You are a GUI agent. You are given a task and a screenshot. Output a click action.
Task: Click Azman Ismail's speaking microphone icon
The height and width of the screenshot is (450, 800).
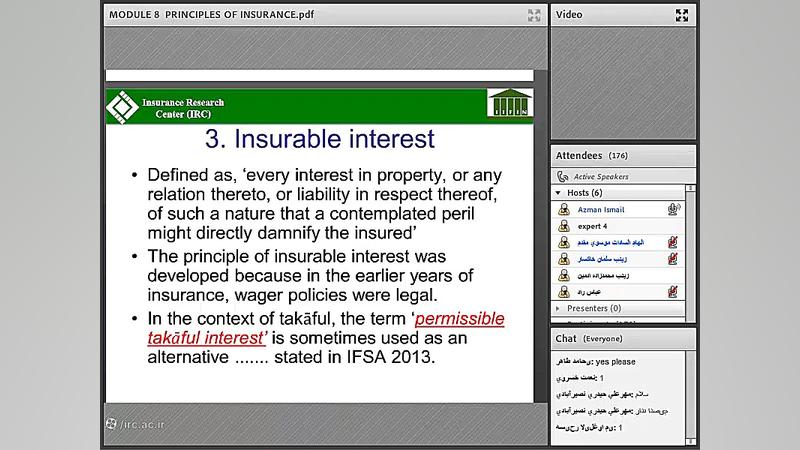[673, 209]
